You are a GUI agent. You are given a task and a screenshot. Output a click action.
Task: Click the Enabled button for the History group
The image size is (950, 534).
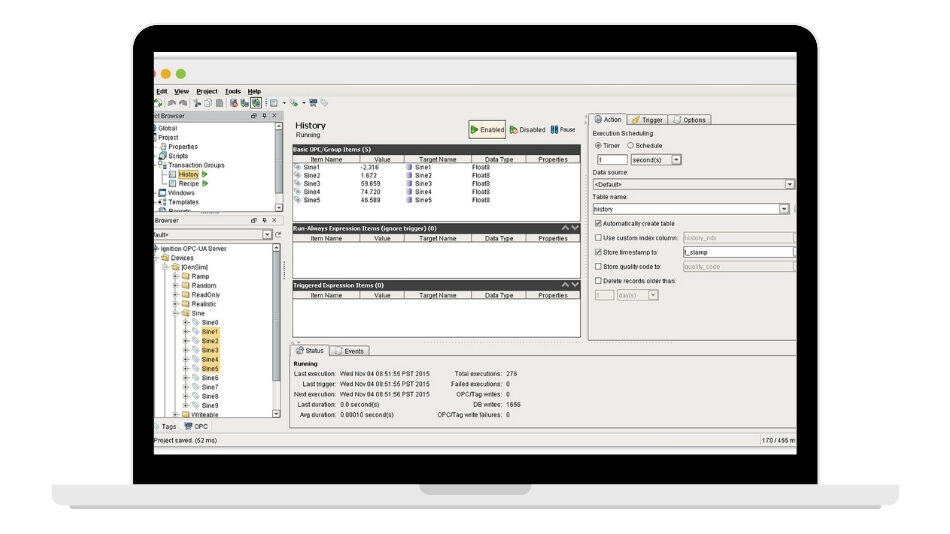[x=487, y=130]
